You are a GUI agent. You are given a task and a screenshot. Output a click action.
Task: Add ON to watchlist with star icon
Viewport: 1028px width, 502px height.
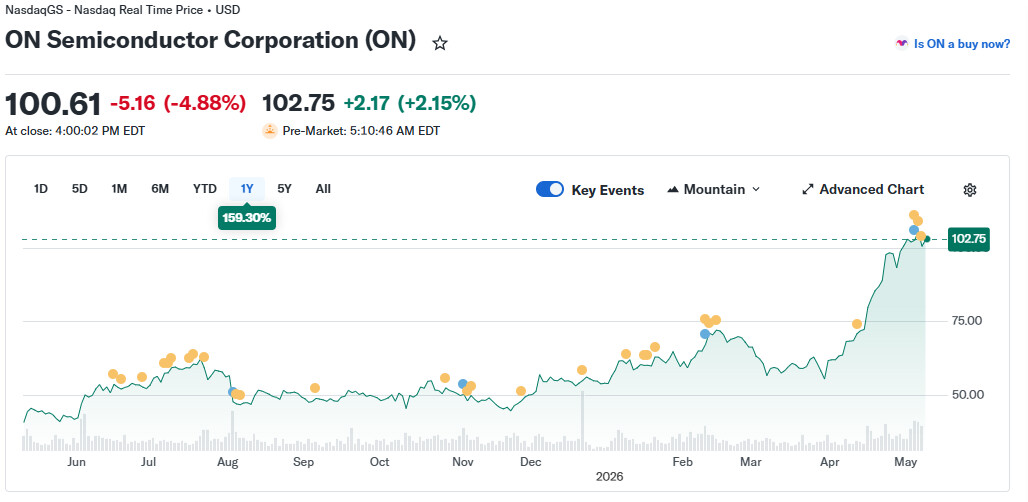440,44
